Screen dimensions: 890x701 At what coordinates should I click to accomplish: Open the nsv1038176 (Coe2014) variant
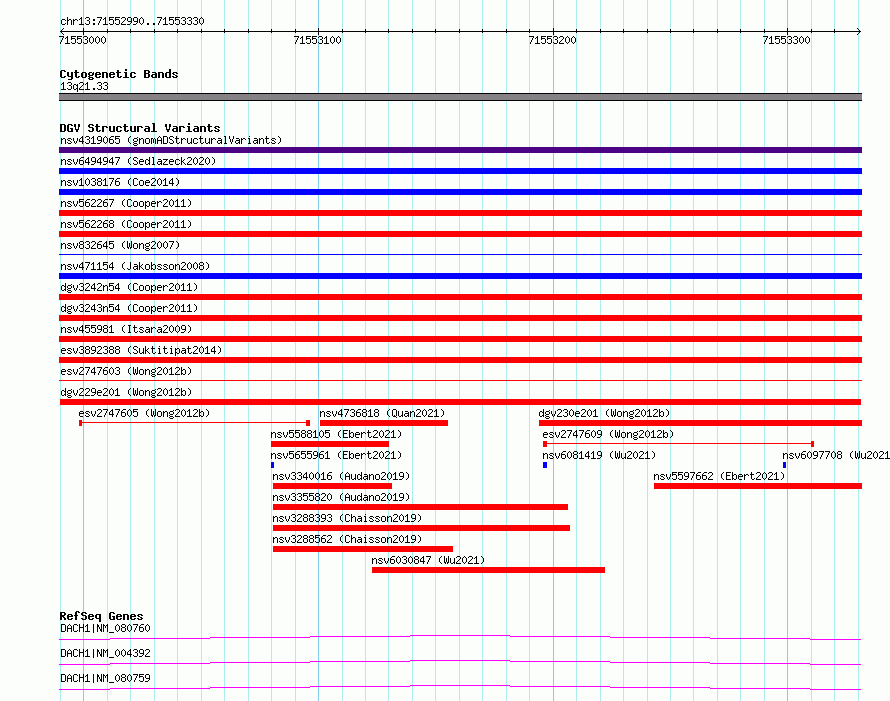[x=120, y=182]
